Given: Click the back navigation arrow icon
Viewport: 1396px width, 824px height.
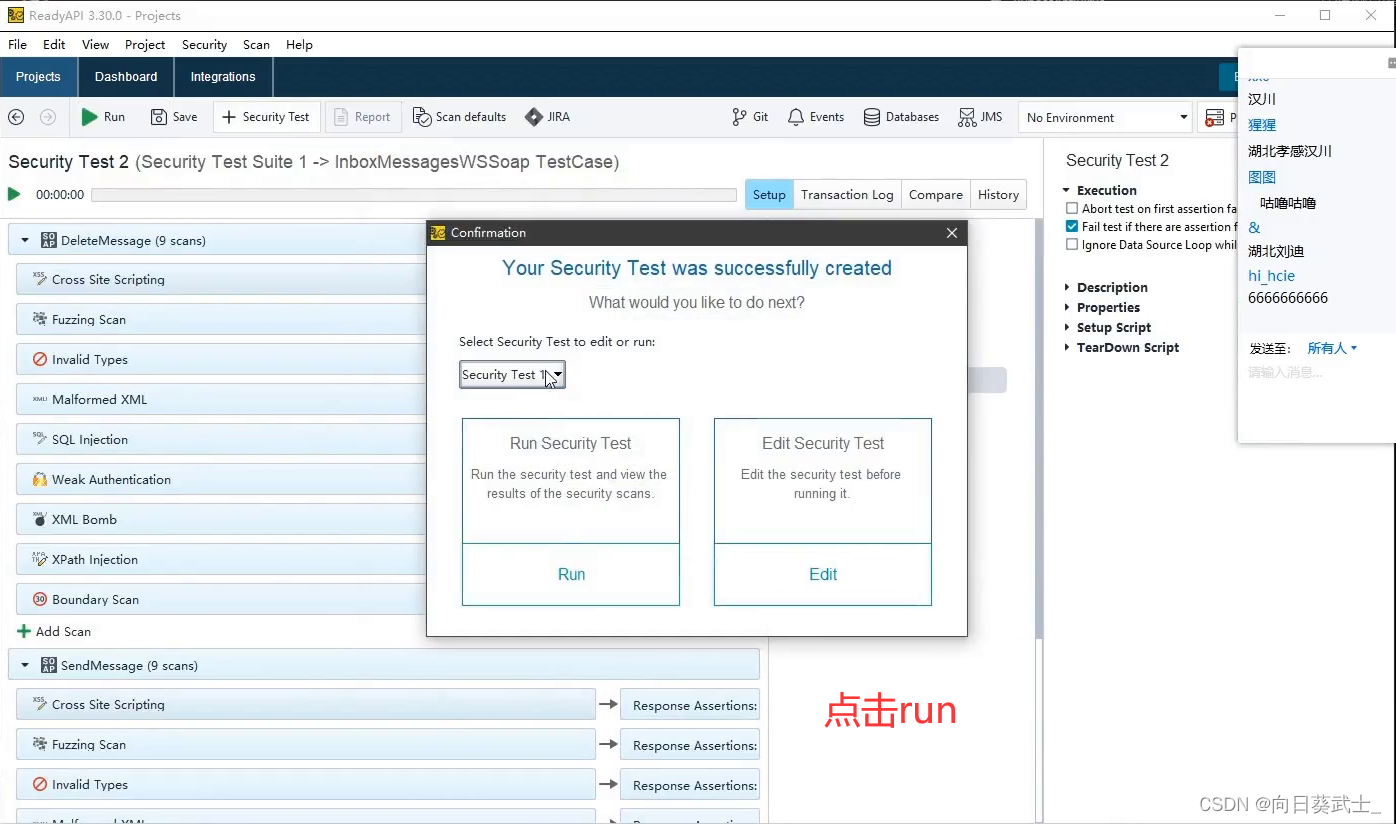Looking at the screenshot, I should tap(16, 117).
